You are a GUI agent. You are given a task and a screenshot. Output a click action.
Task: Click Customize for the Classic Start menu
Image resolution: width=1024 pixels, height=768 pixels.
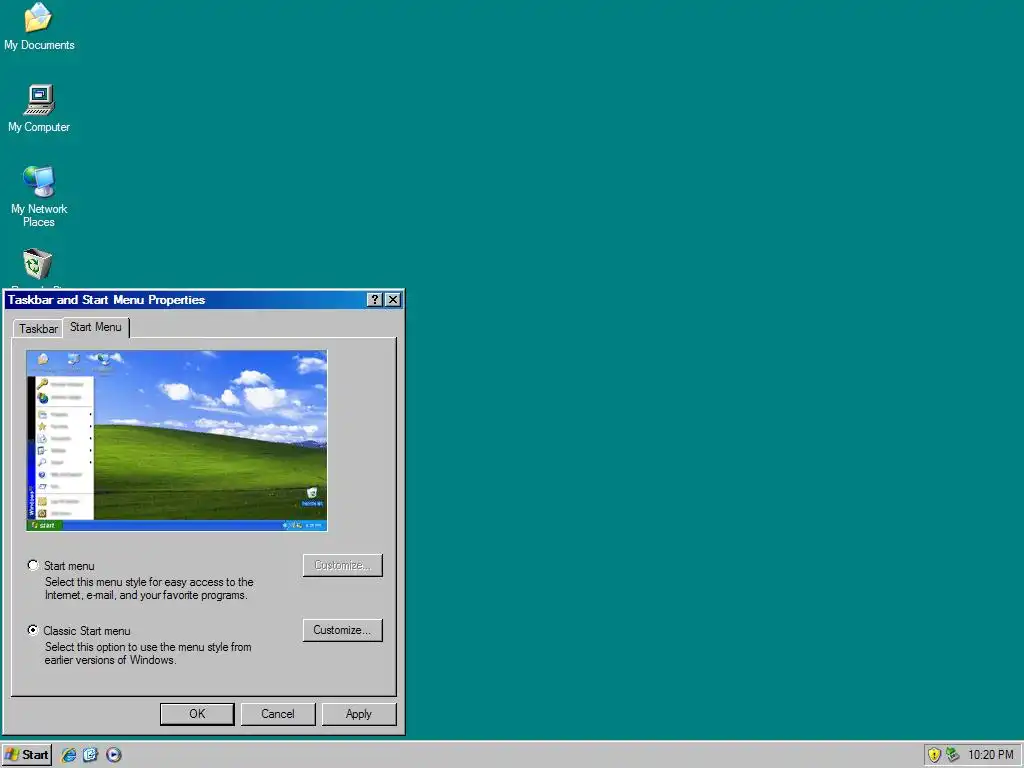point(342,630)
